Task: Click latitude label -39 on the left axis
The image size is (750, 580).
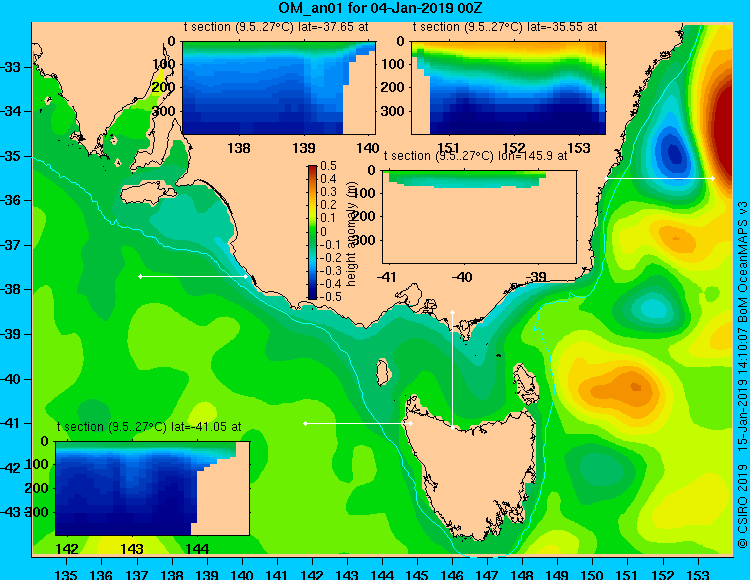Action: click(11, 334)
